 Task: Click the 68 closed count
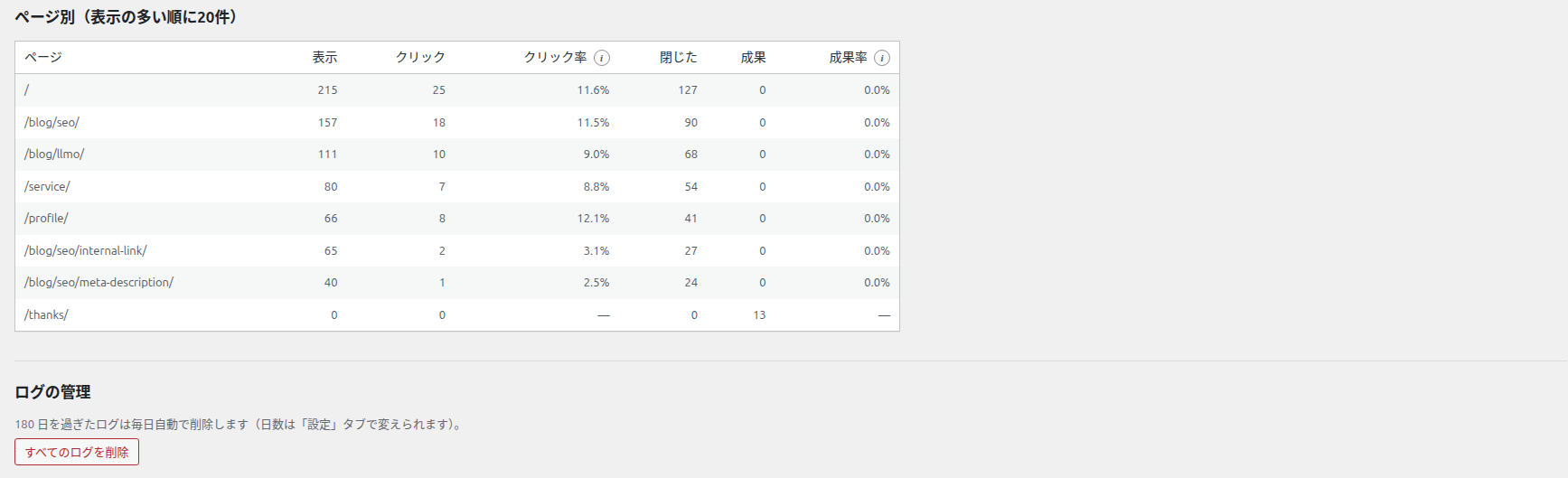point(691,155)
